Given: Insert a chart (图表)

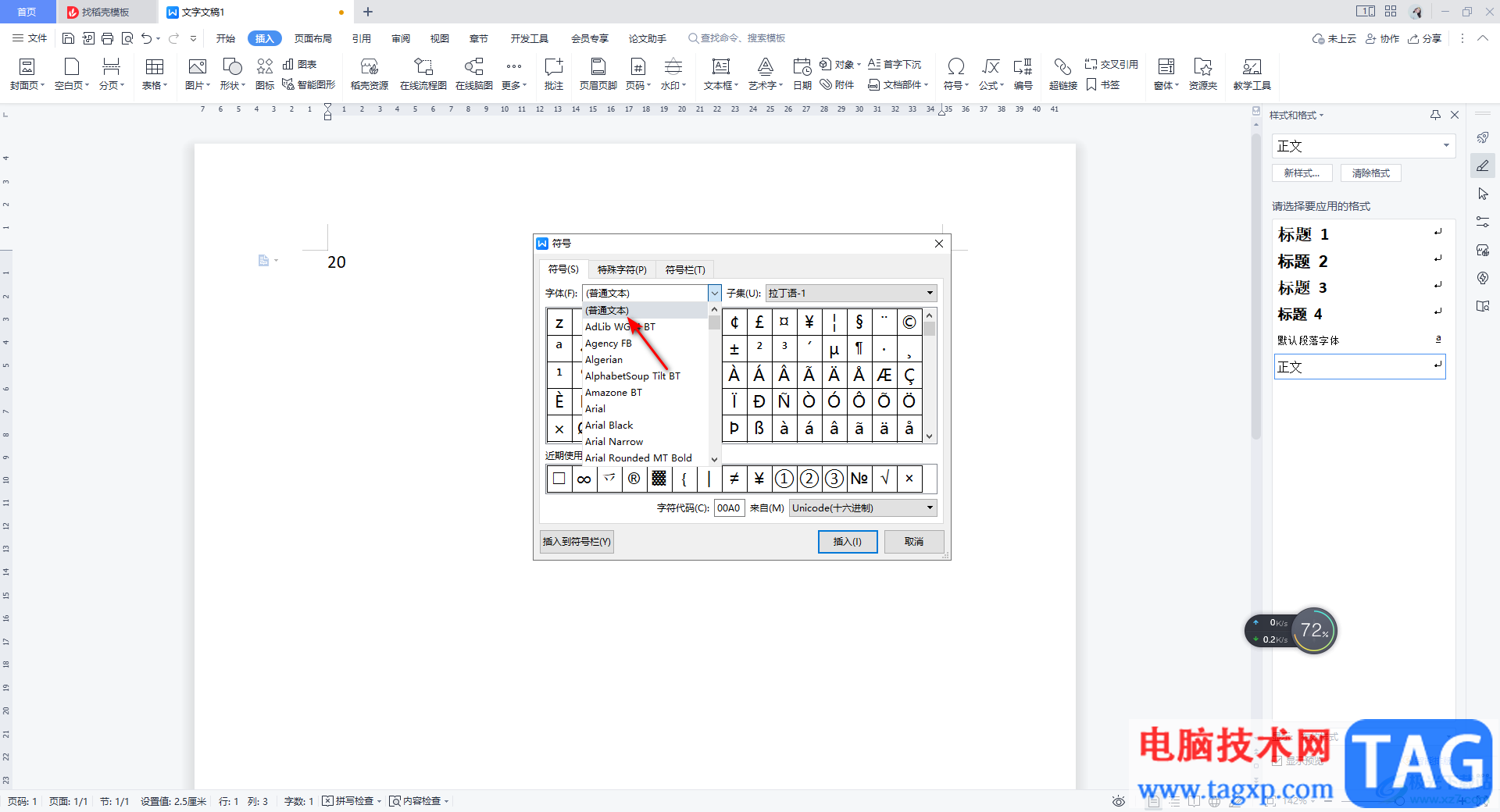Looking at the screenshot, I should click(x=300, y=64).
